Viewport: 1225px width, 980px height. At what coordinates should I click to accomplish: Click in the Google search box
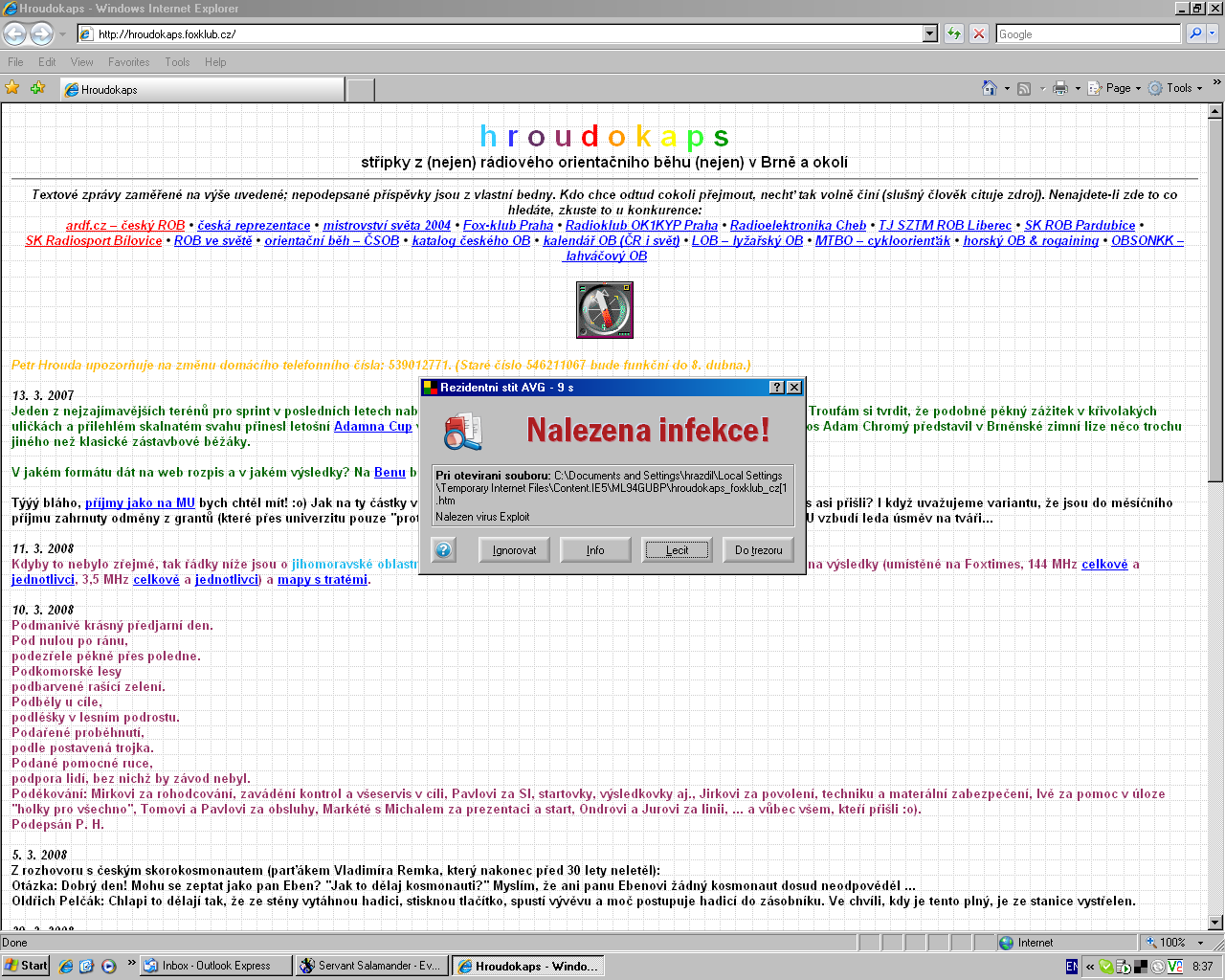click(x=1088, y=33)
